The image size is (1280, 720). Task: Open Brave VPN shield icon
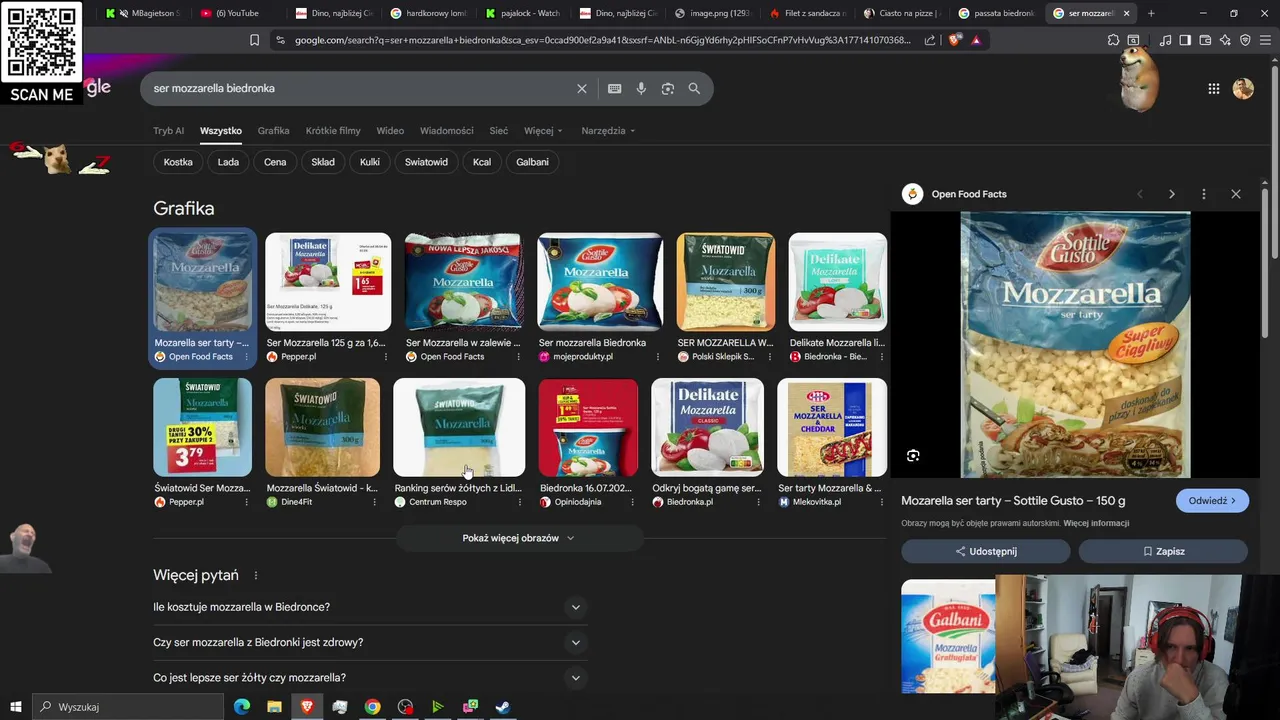[1245, 40]
